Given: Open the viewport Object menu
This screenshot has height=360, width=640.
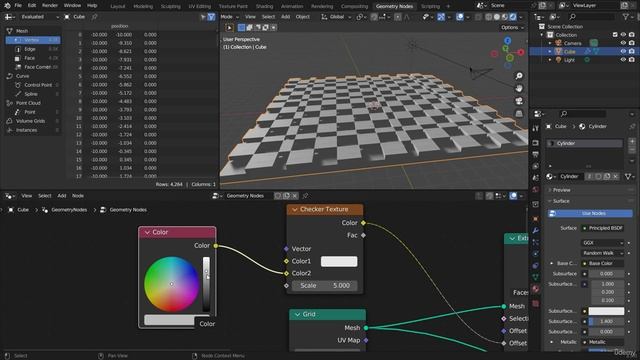Looking at the screenshot, I should point(302,17).
